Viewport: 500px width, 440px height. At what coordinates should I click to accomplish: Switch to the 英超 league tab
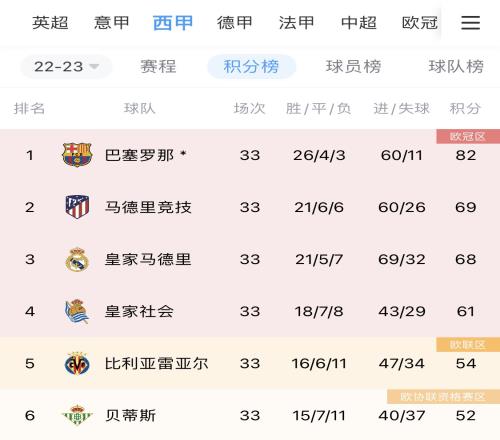[50, 23]
